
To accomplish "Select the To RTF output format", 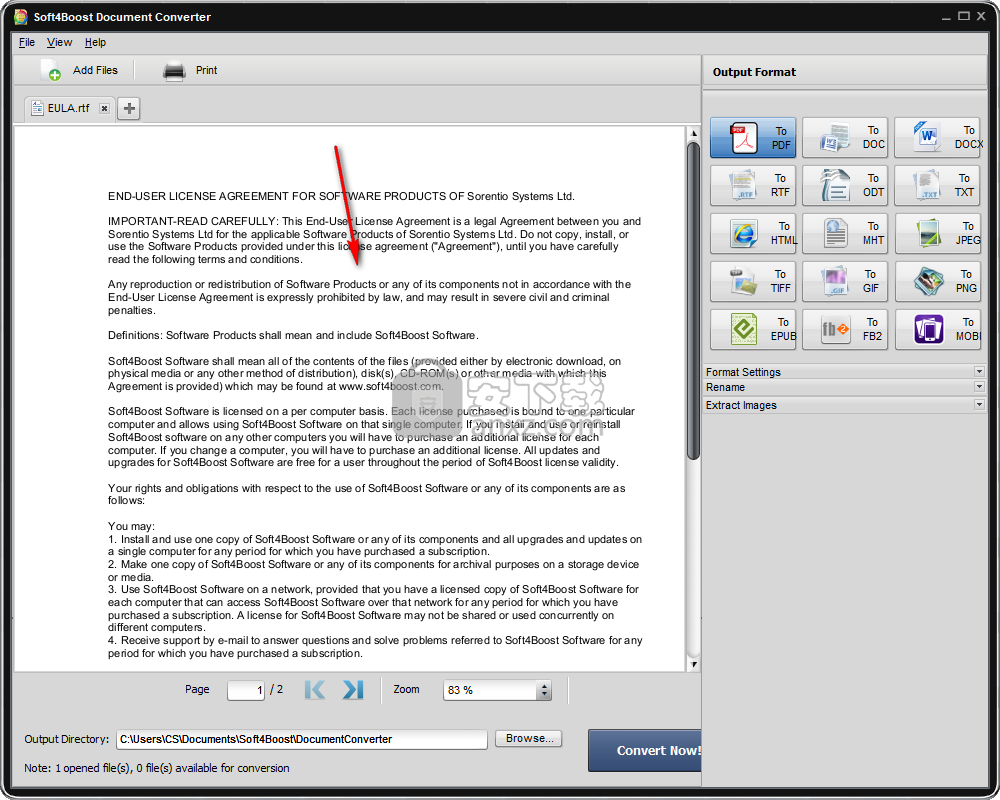I will 753,185.
